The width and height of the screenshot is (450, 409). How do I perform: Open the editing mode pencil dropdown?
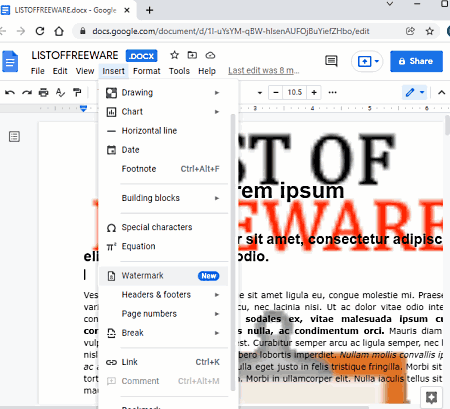[x=414, y=92]
